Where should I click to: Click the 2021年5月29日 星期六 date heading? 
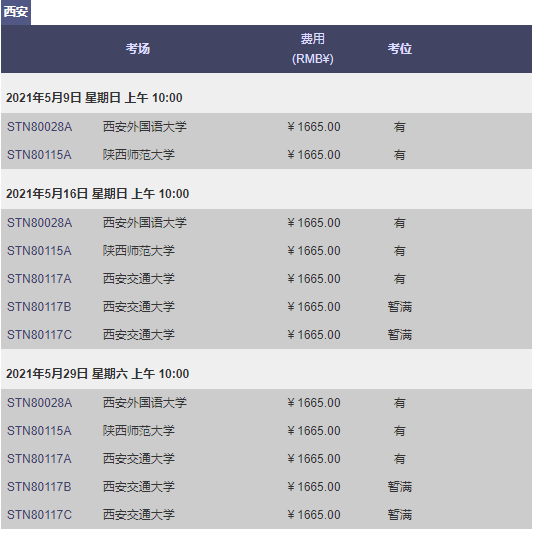pos(97,374)
